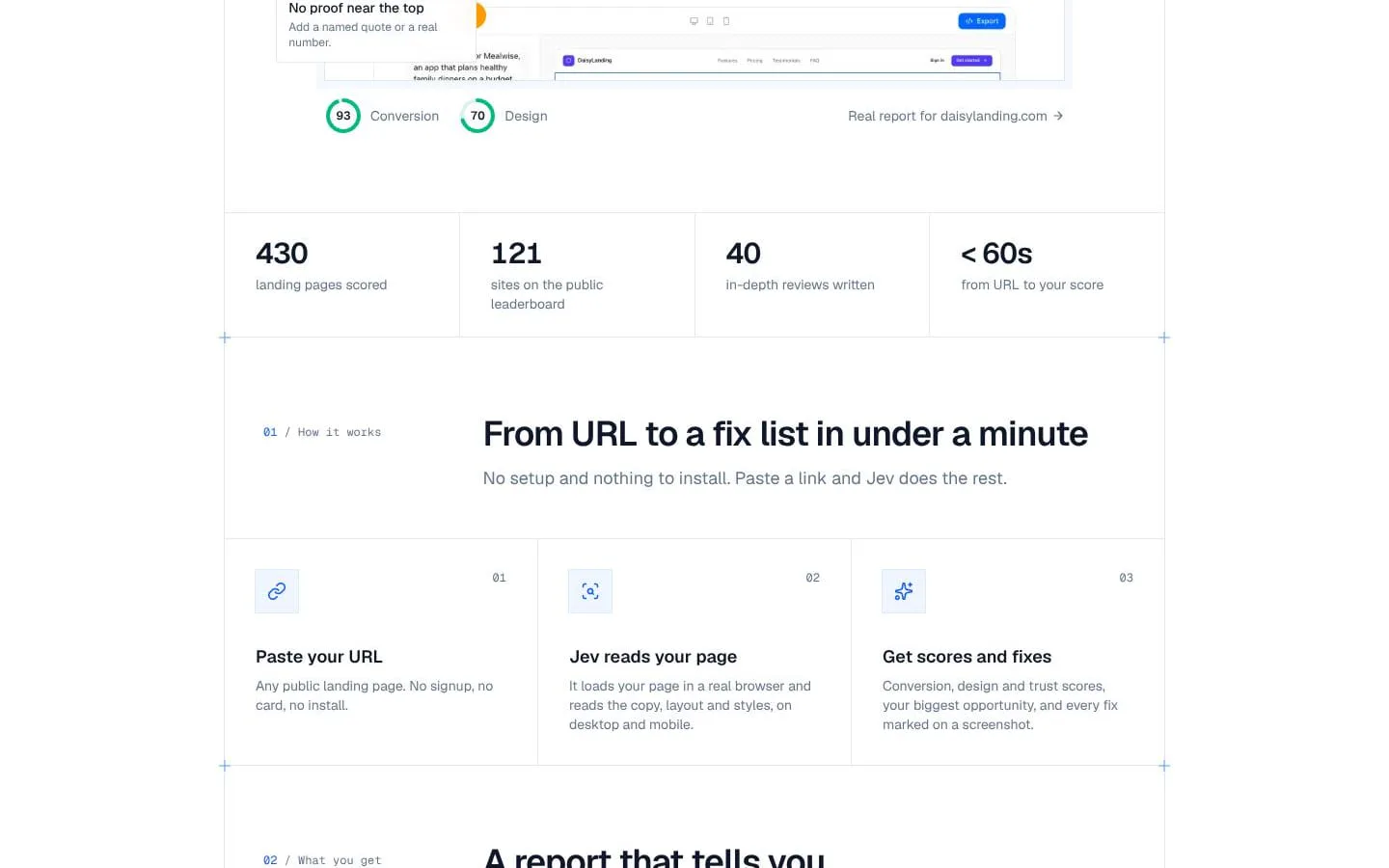Click the '< 60s' stat value
Viewport: 1389px width, 868px height.
point(996,254)
